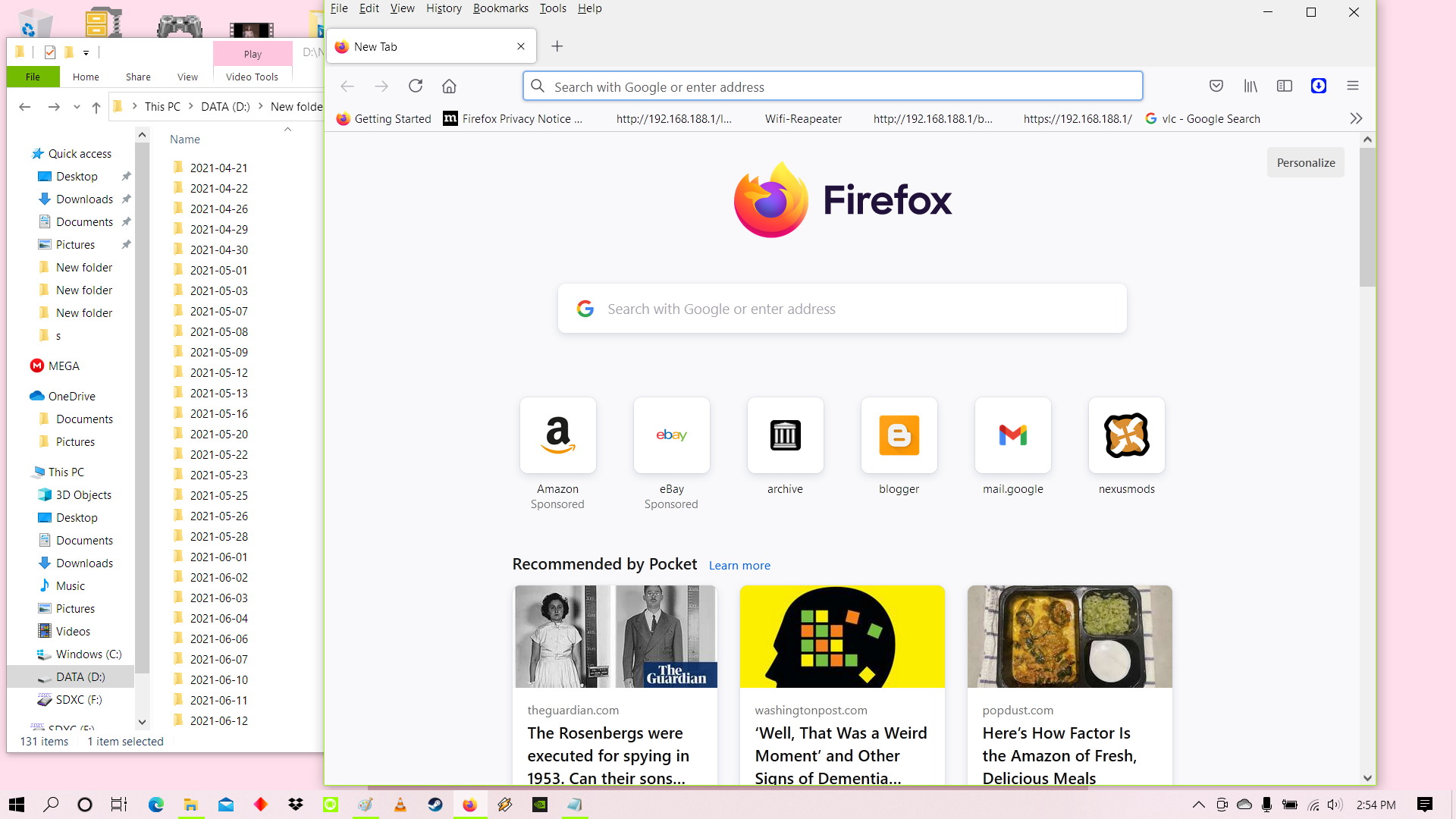Click Learn more link next to Pocket
Image resolution: width=1456 pixels, height=819 pixels.
pyautogui.click(x=740, y=565)
